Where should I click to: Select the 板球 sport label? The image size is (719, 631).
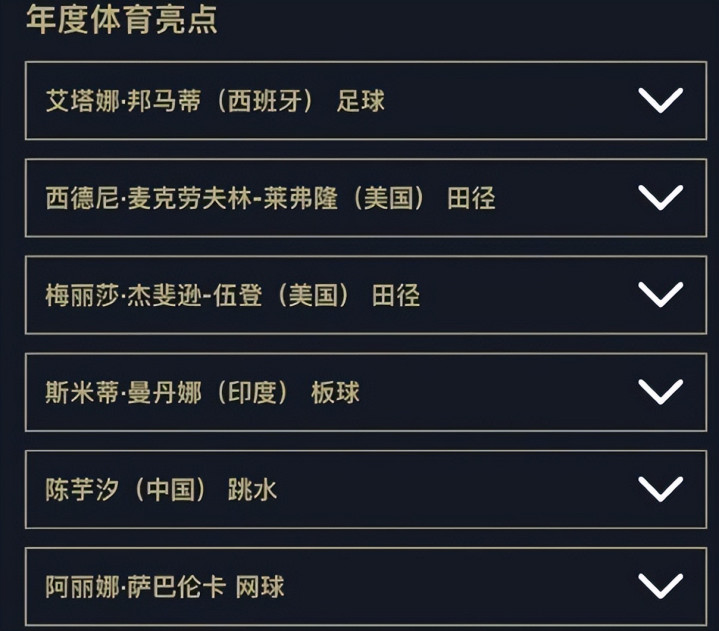pyautogui.click(x=335, y=392)
